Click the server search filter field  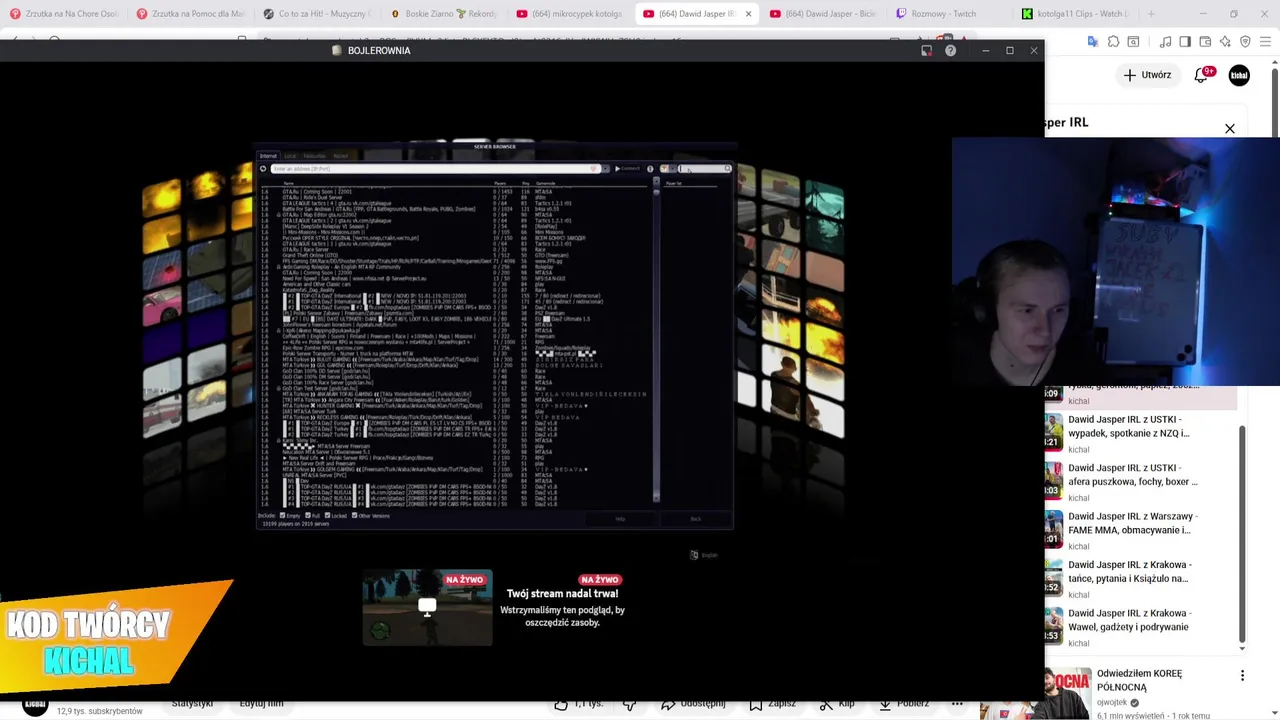pyautogui.click(x=705, y=168)
